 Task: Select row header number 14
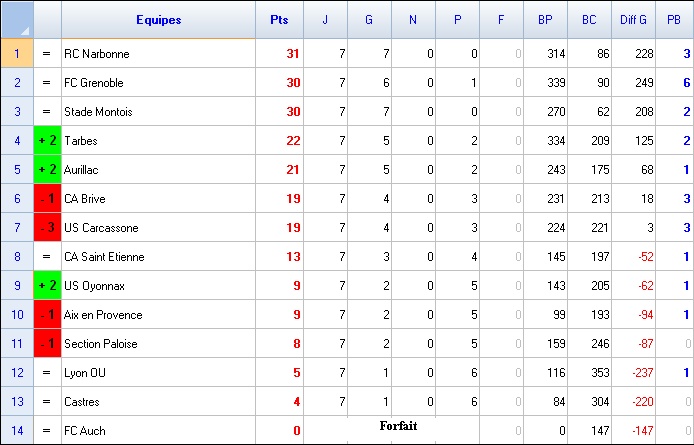pyautogui.click(x=17, y=430)
